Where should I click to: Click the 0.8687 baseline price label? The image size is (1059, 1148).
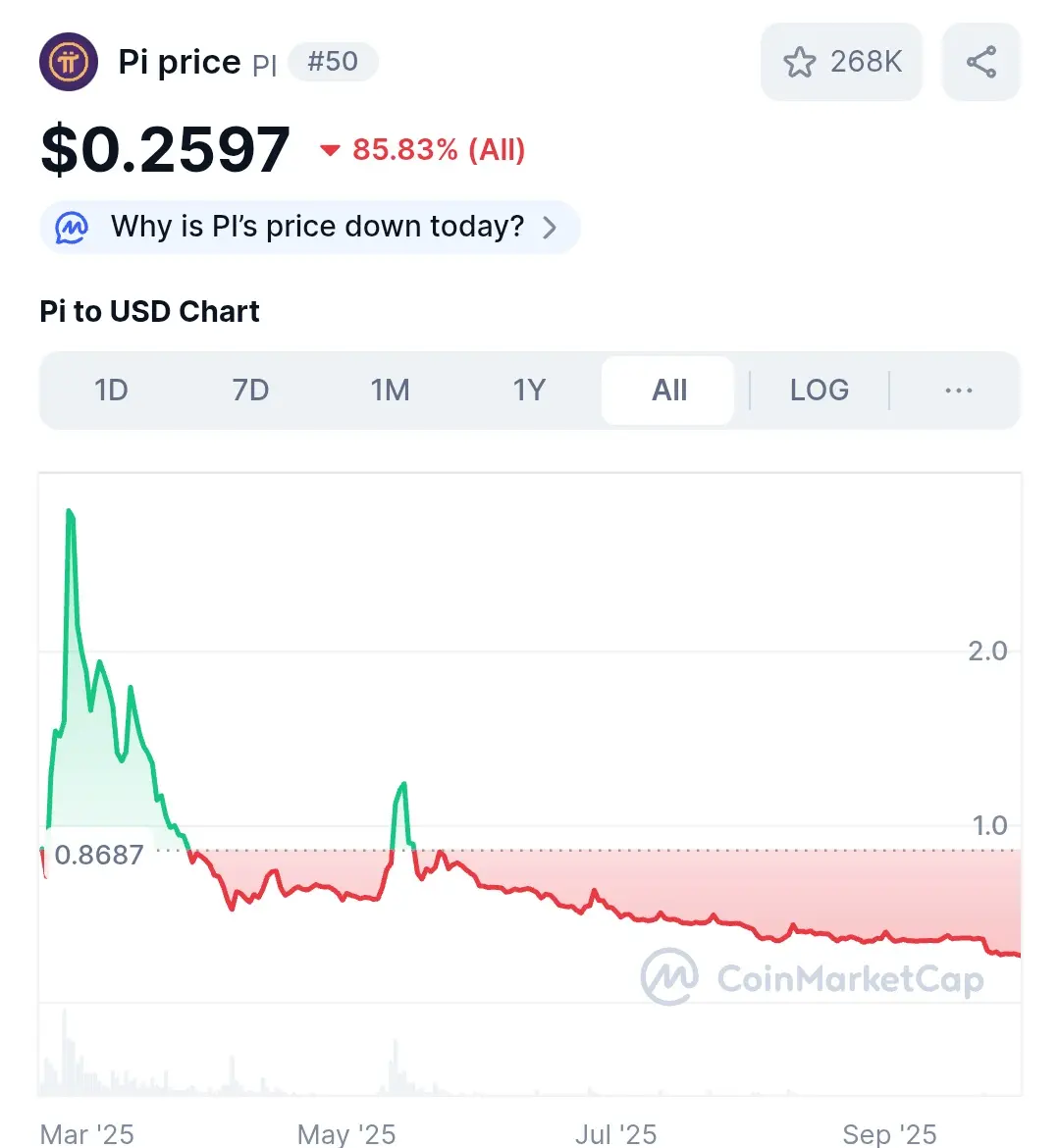pyautogui.click(x=99, y=855)
